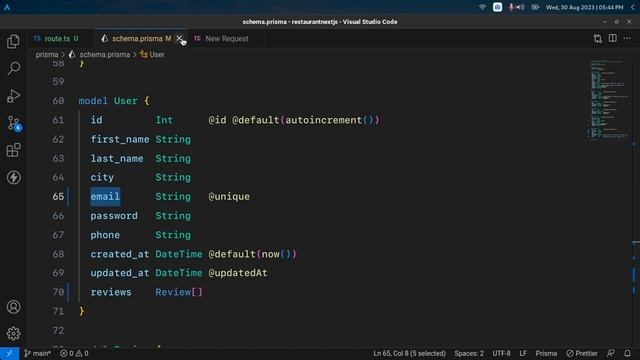Click the feedback icon in status bar
This screenshot has height=360, width=640.
click(x=611, y=353)
